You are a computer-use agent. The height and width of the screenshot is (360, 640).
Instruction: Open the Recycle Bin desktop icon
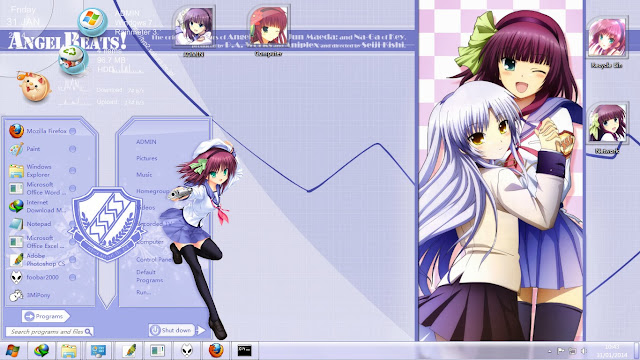[607, 42]
